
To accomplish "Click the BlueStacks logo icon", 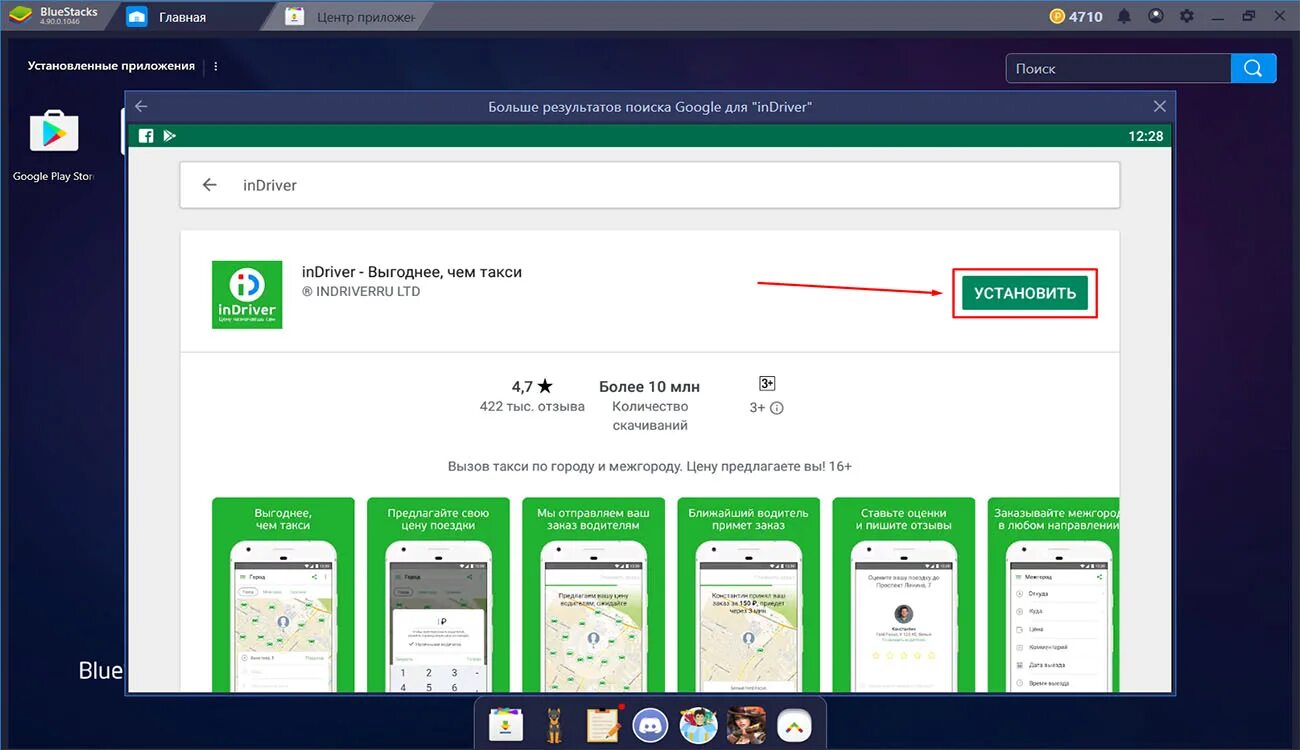I will [20, 16].
